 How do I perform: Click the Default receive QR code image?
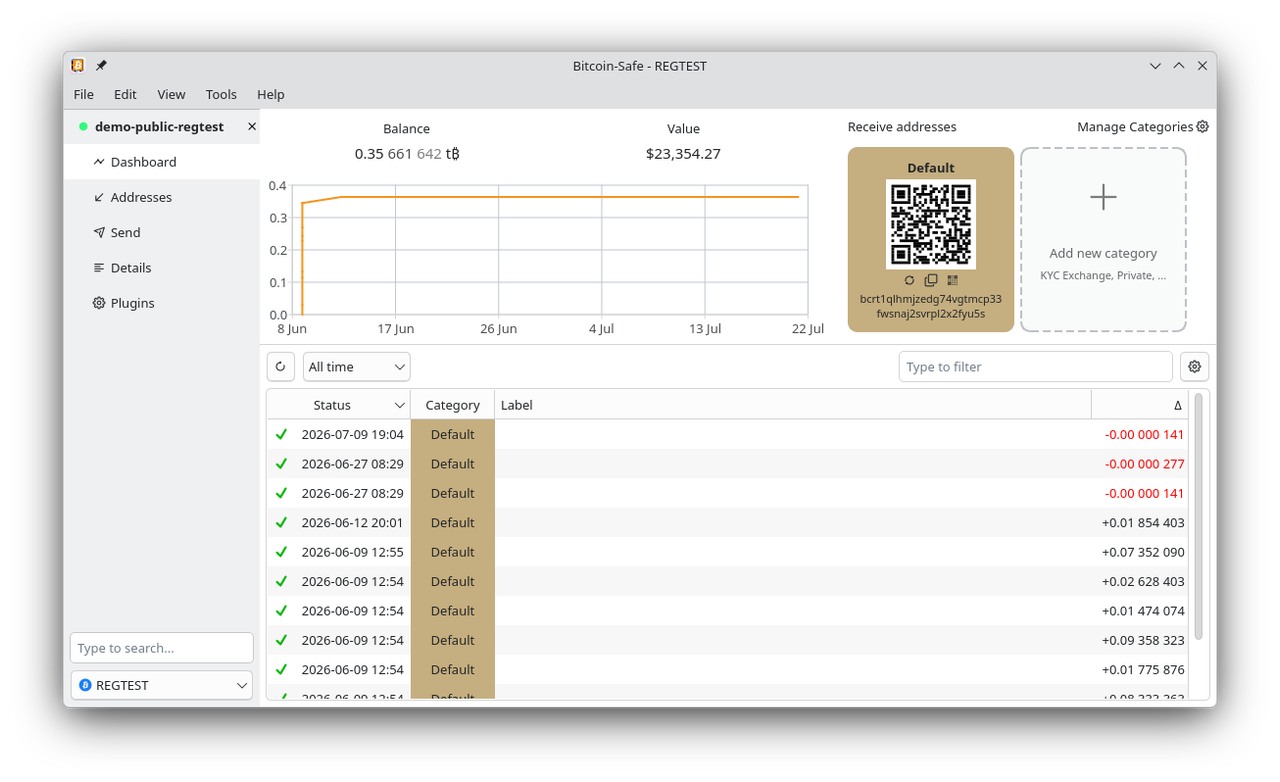pyautogui.click(x=931, y=224)
